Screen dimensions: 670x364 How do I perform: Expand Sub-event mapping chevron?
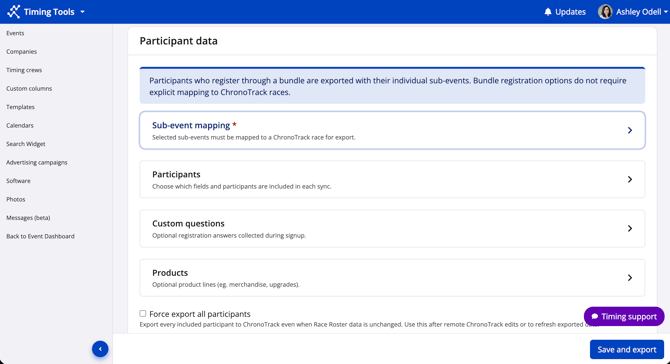pyautogui.click(x=629, y=130)
